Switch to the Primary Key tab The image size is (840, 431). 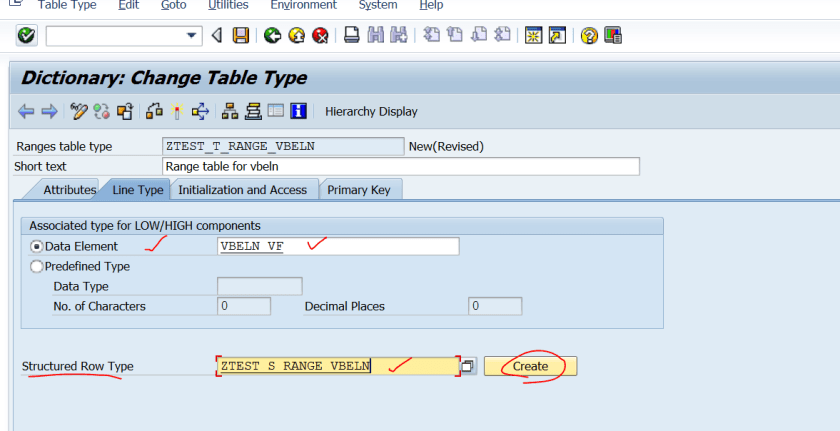359,190
